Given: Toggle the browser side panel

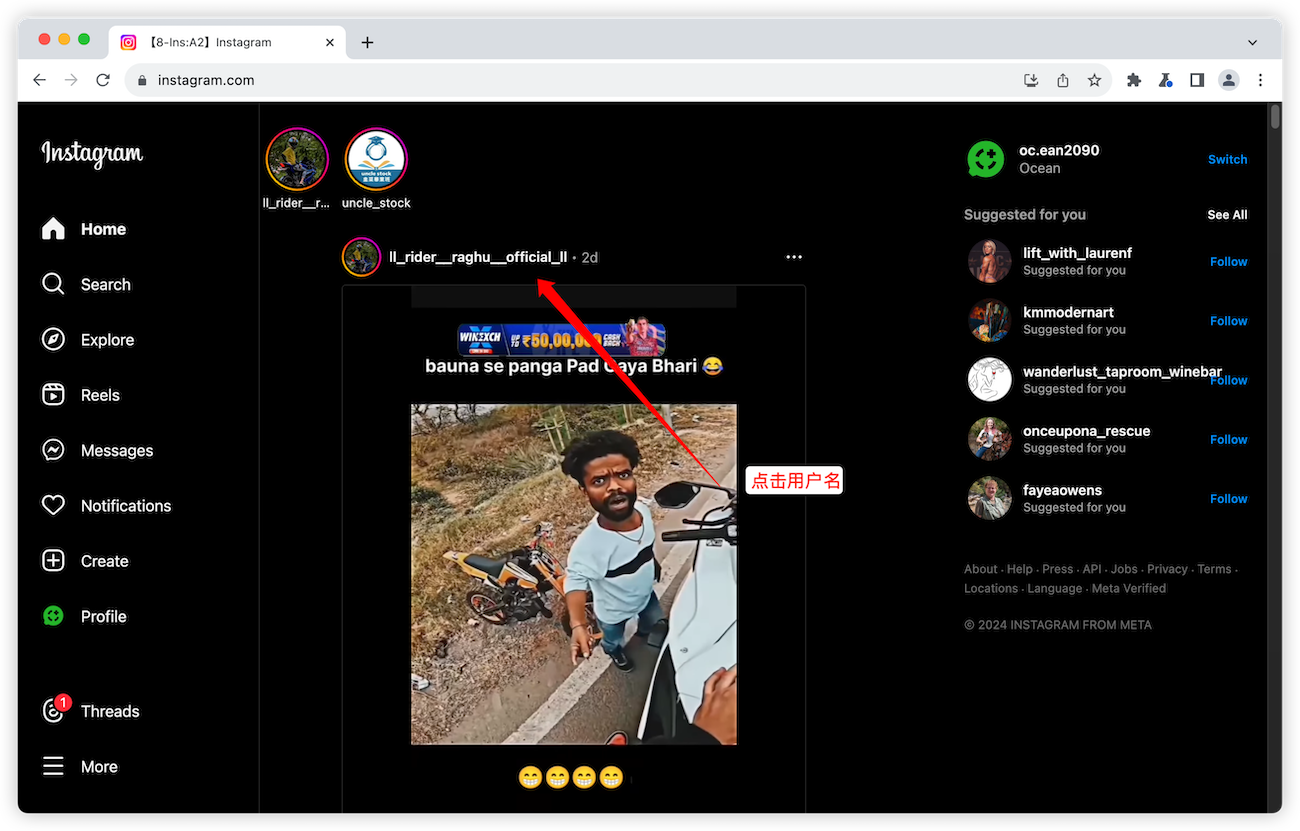Looking at the screenshot, I should tap(1197, 80).
